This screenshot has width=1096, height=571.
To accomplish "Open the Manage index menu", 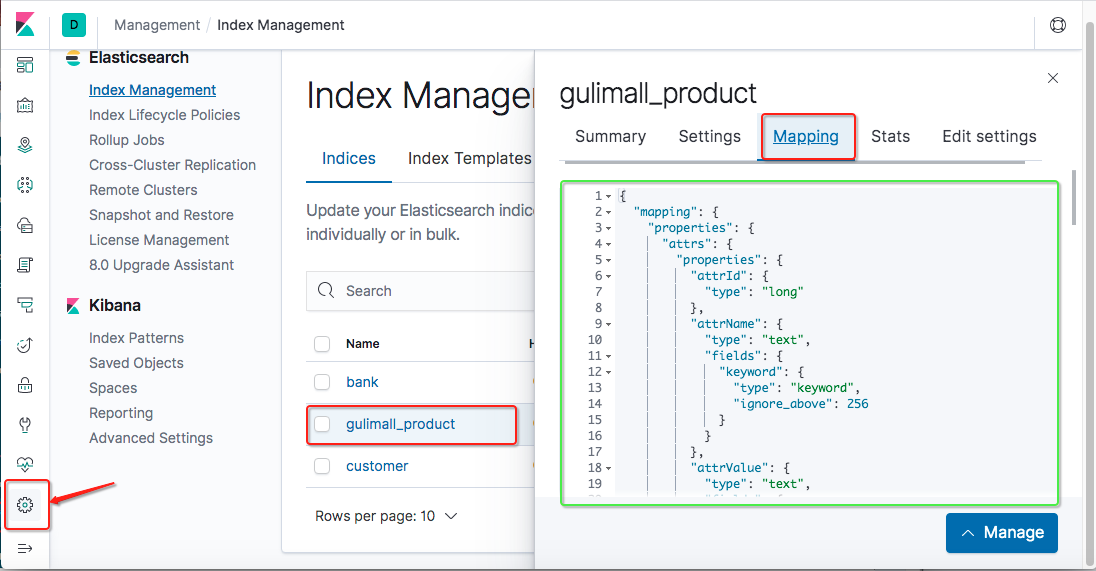I will coord(1001,533).
